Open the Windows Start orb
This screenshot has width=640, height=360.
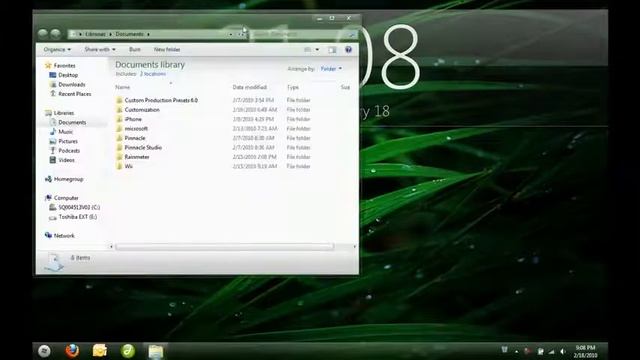[x=44, y=351]
